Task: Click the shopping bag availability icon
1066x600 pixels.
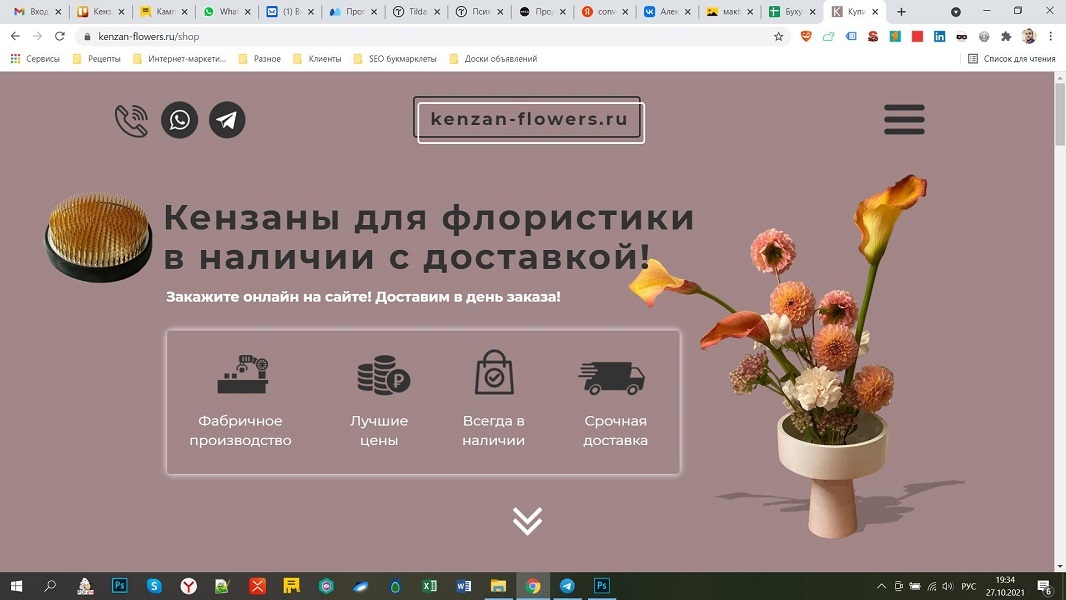Action: point(494,373)
